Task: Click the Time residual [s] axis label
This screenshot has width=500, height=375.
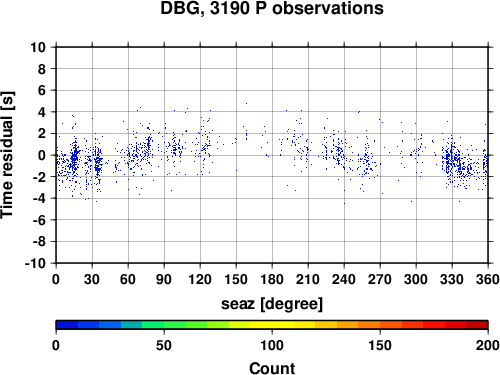Action: [x=7, y=155]
